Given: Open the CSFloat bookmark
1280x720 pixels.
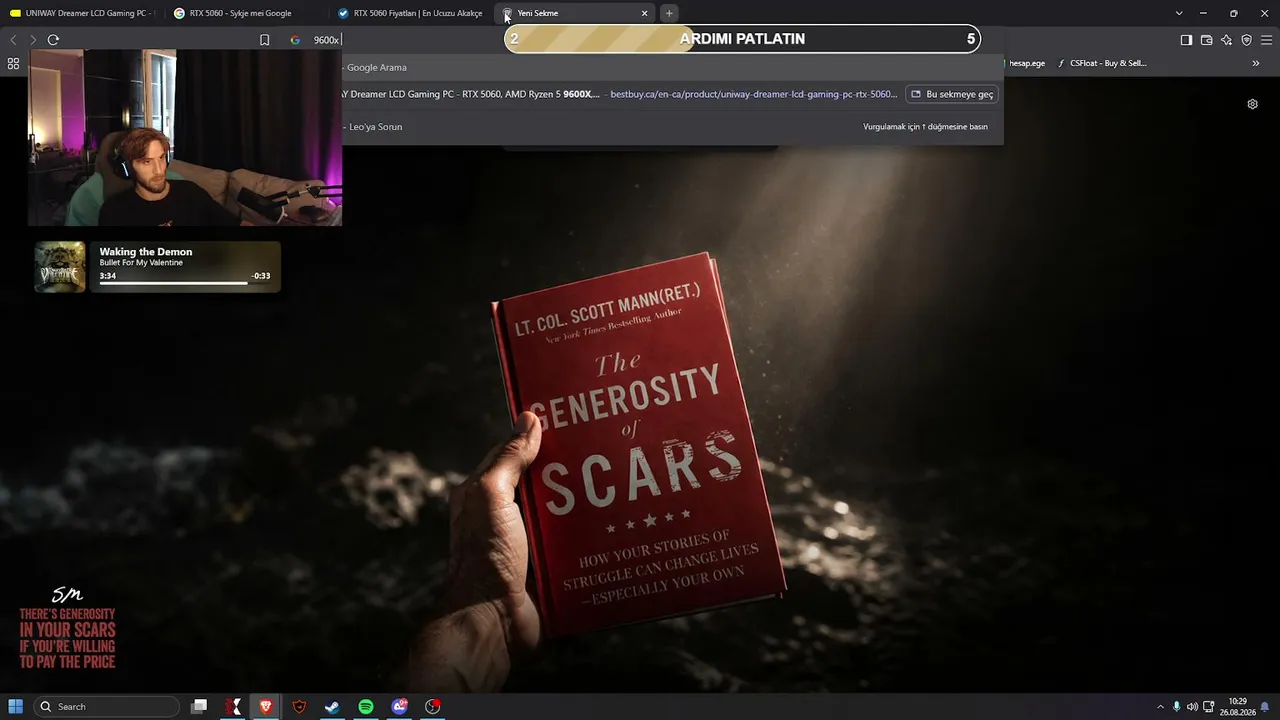Looking at the screenshot, I should (1103, 63).
